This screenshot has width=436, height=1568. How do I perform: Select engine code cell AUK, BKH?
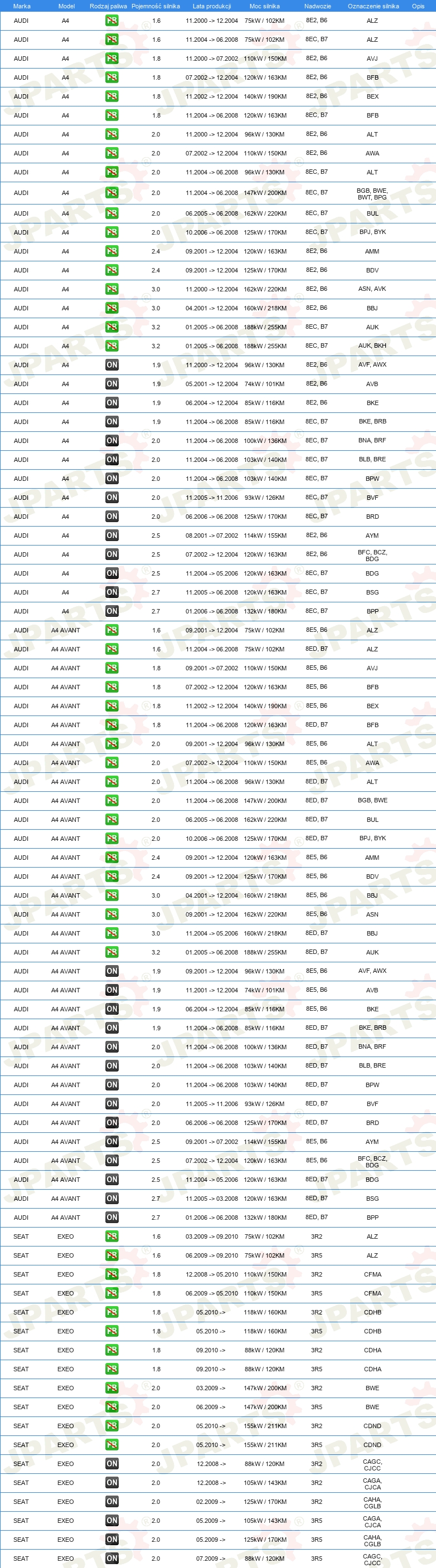pyautogui.click(x=372, y=345)
